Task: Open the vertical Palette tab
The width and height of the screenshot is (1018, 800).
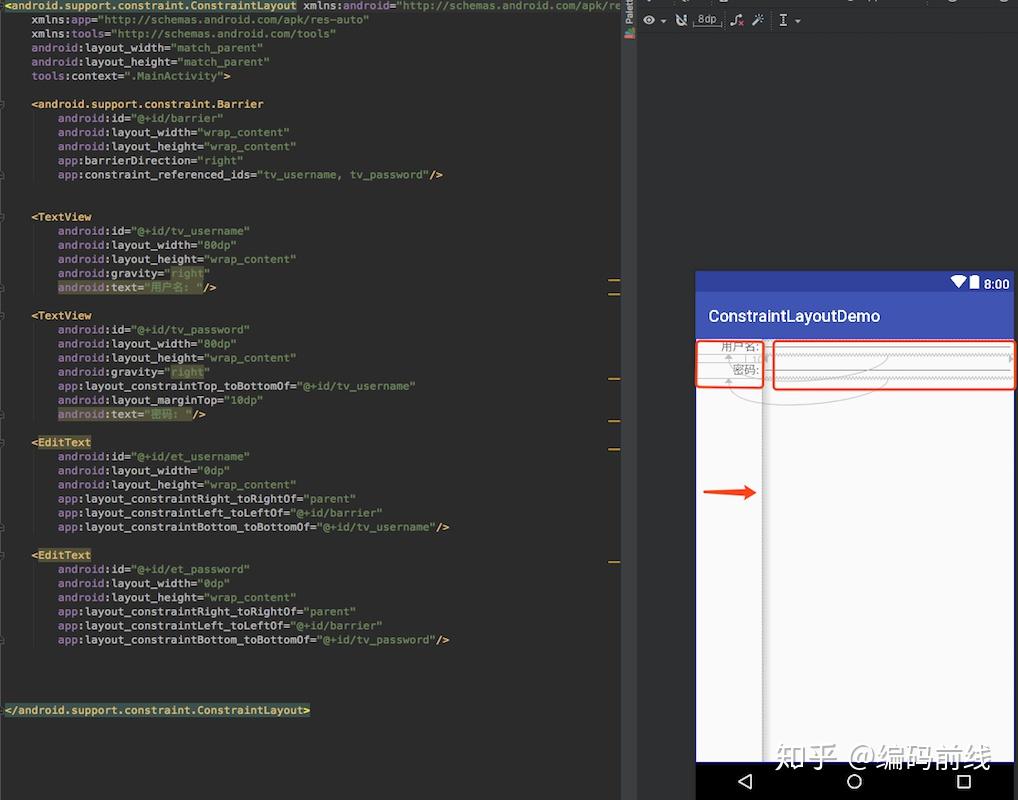Action: [629, 15]
